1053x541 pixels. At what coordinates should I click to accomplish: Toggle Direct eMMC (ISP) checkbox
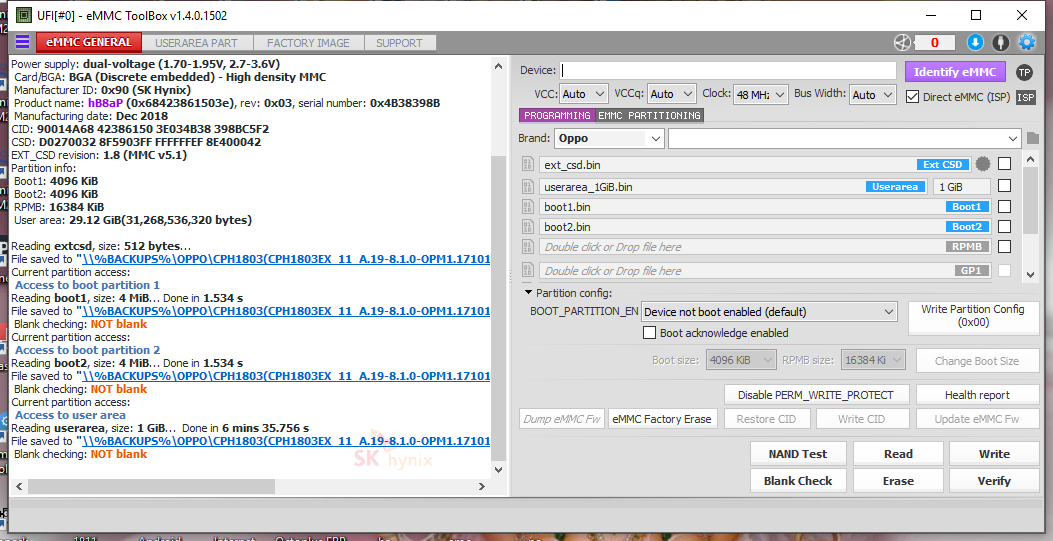tap(912, 97)
